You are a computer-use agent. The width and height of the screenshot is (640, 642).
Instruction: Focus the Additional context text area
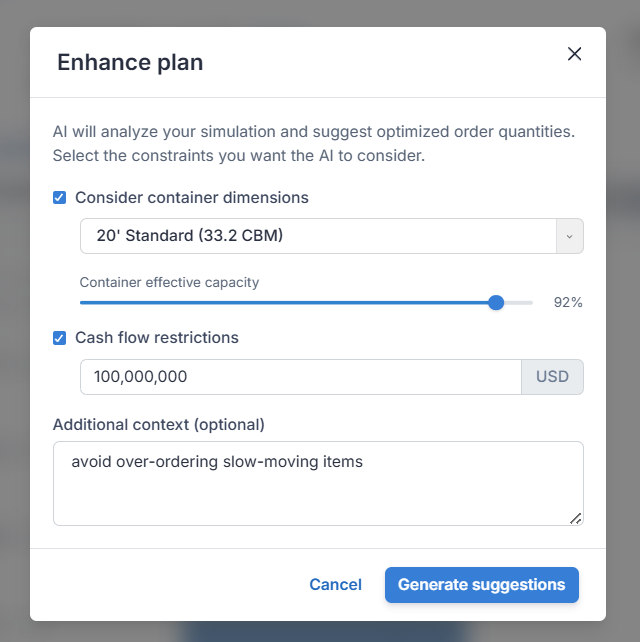pos(318,483)
